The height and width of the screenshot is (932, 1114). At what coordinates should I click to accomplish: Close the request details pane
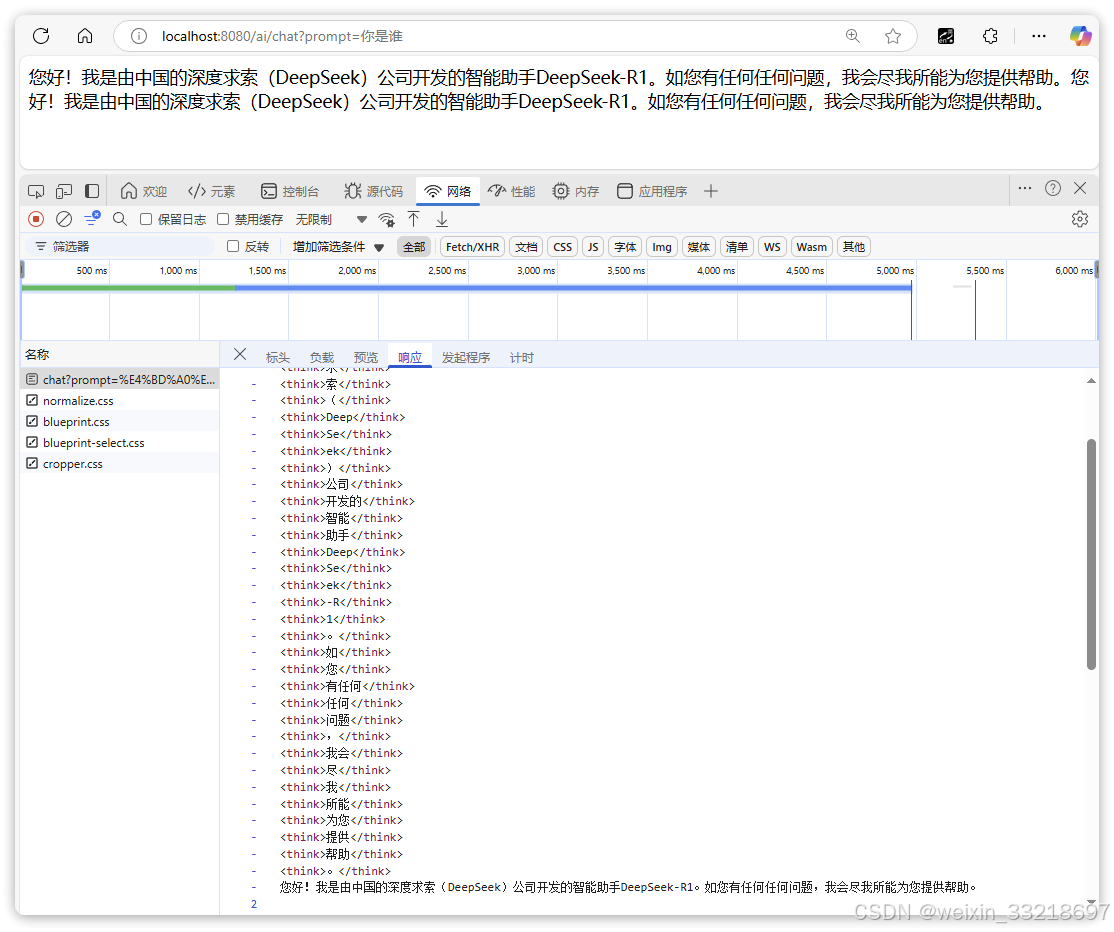[240, 354]
